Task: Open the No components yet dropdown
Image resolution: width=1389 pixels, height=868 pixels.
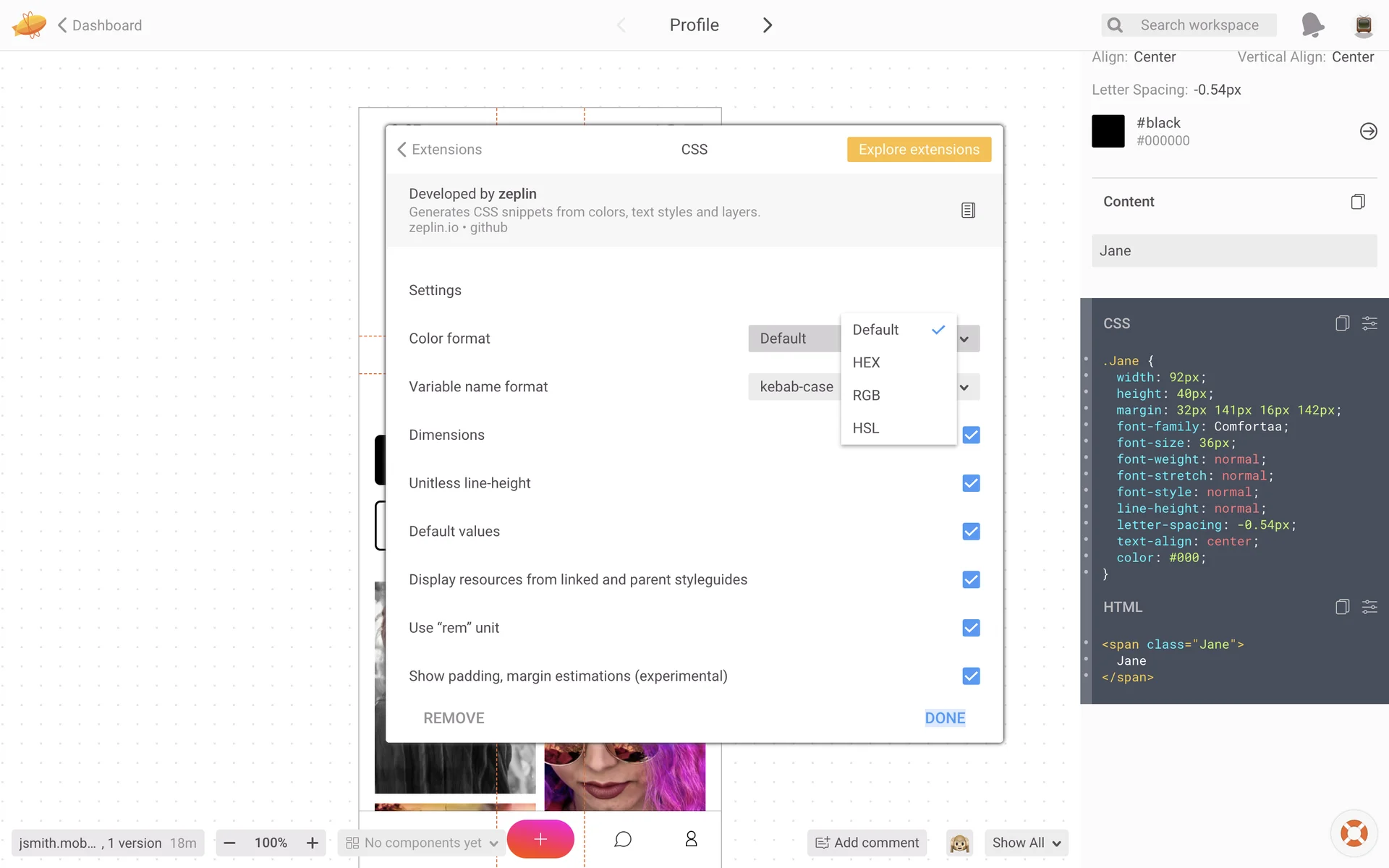Action: tap(422, 843)
